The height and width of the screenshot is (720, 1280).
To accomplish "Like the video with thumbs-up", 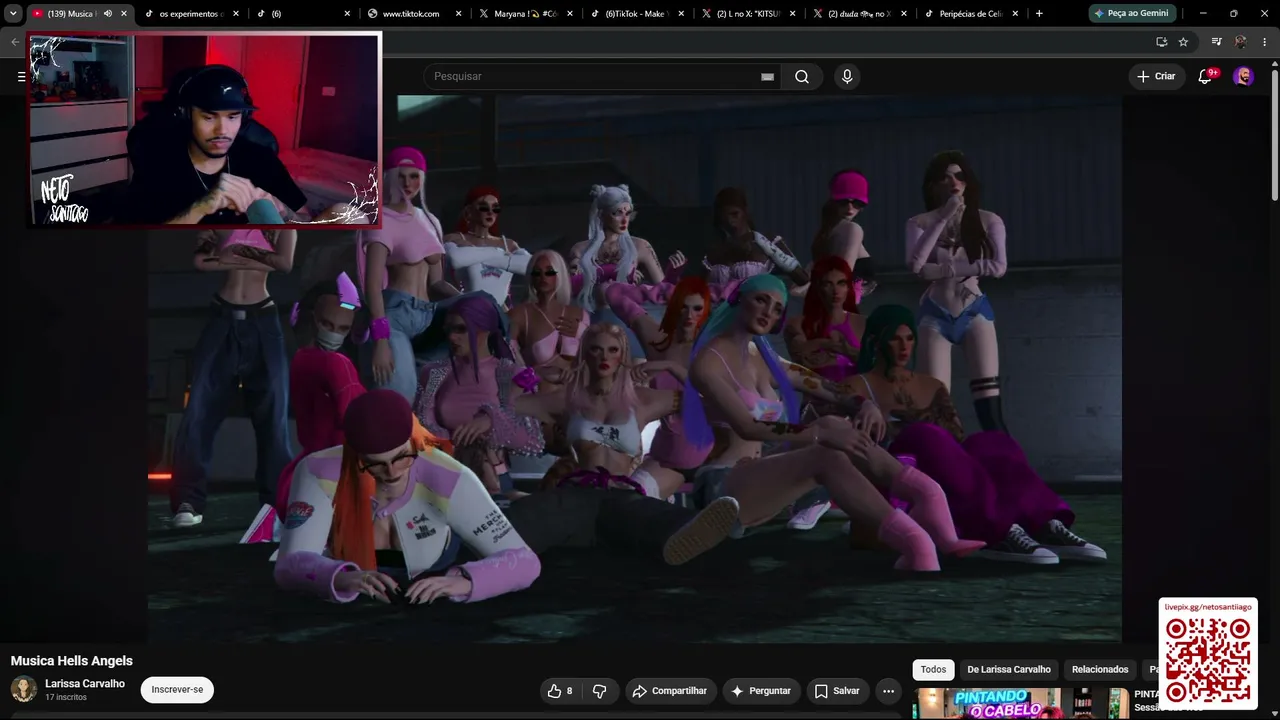I will point(560,691).
